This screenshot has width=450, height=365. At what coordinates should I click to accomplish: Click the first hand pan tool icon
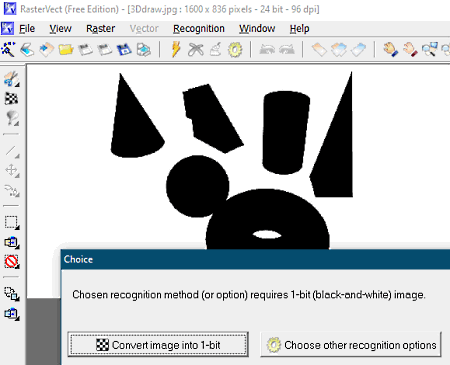tap(390, 49)
